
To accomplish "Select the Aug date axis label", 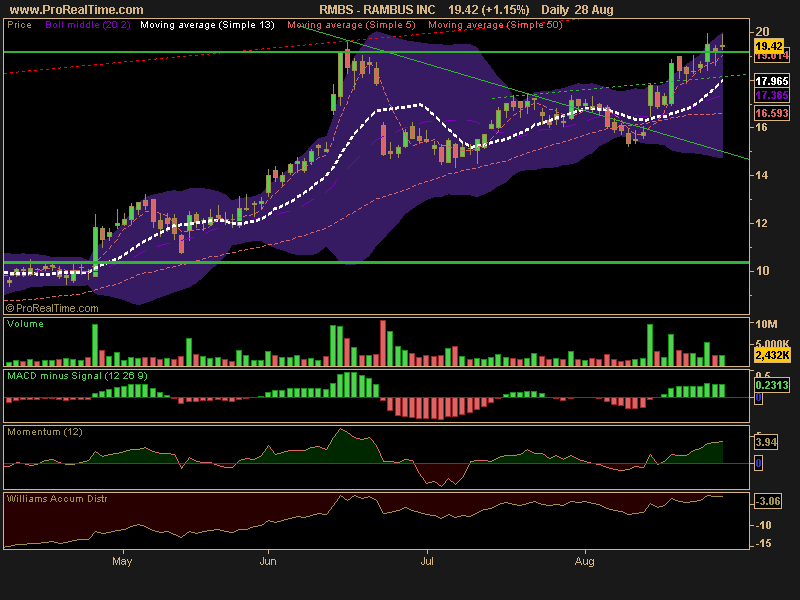I will point(585,562).
